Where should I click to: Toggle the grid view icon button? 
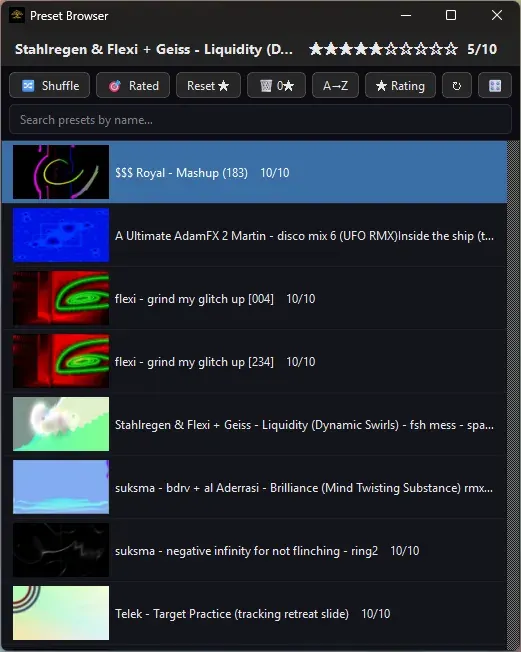tap(495, 86)
